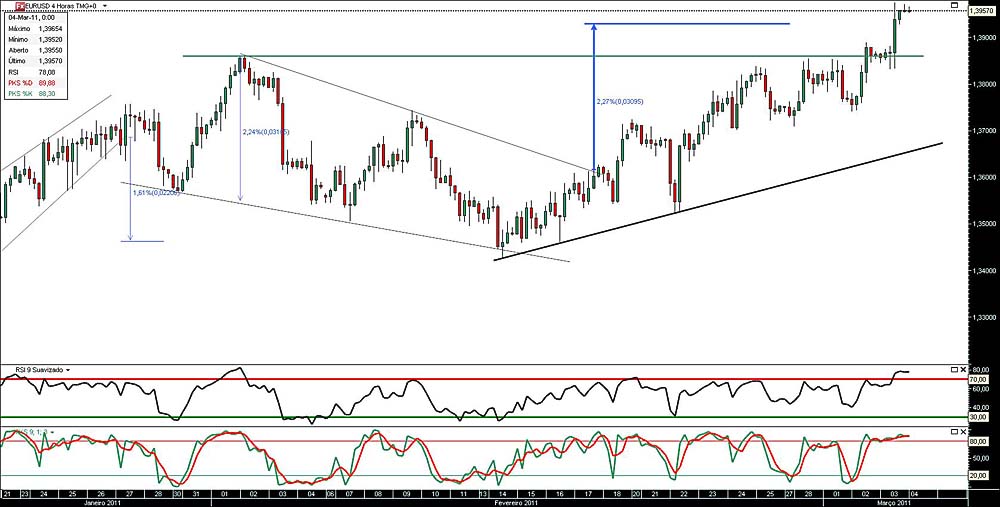Click the RSI 40,00 scale label

point(980,408)
